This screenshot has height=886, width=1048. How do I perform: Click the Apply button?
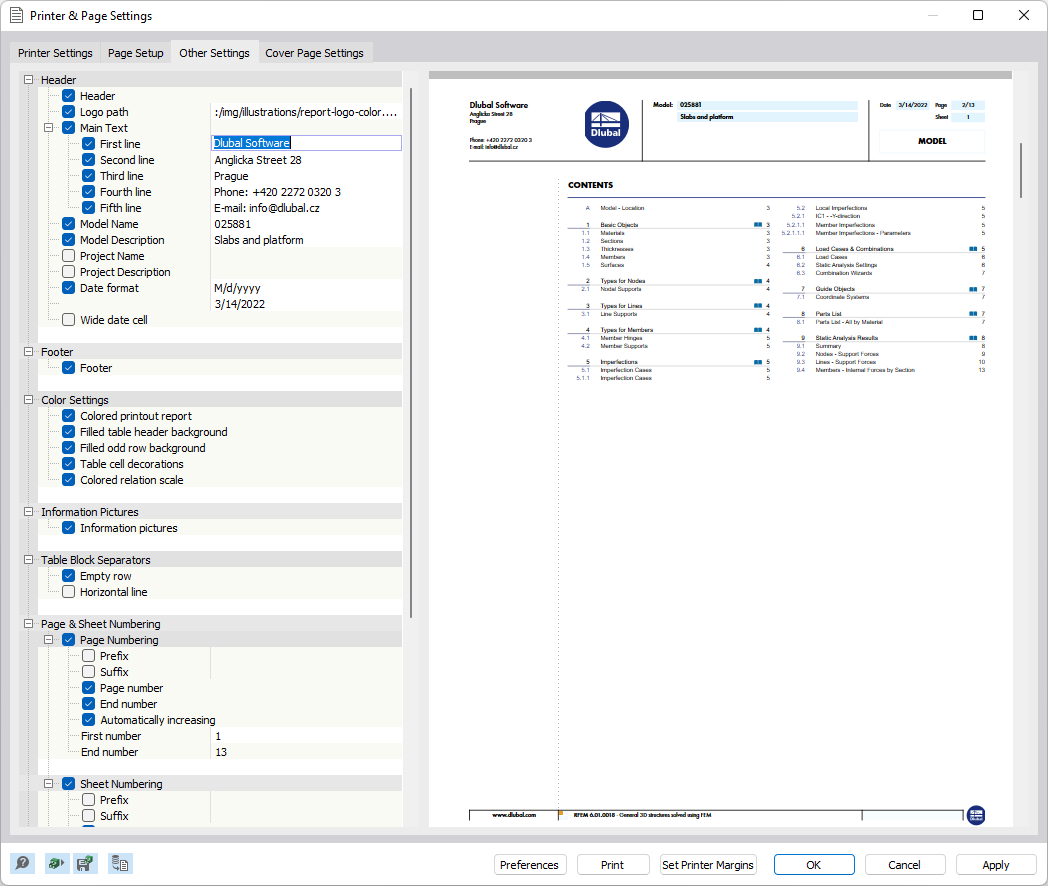(x=996, y=865)
